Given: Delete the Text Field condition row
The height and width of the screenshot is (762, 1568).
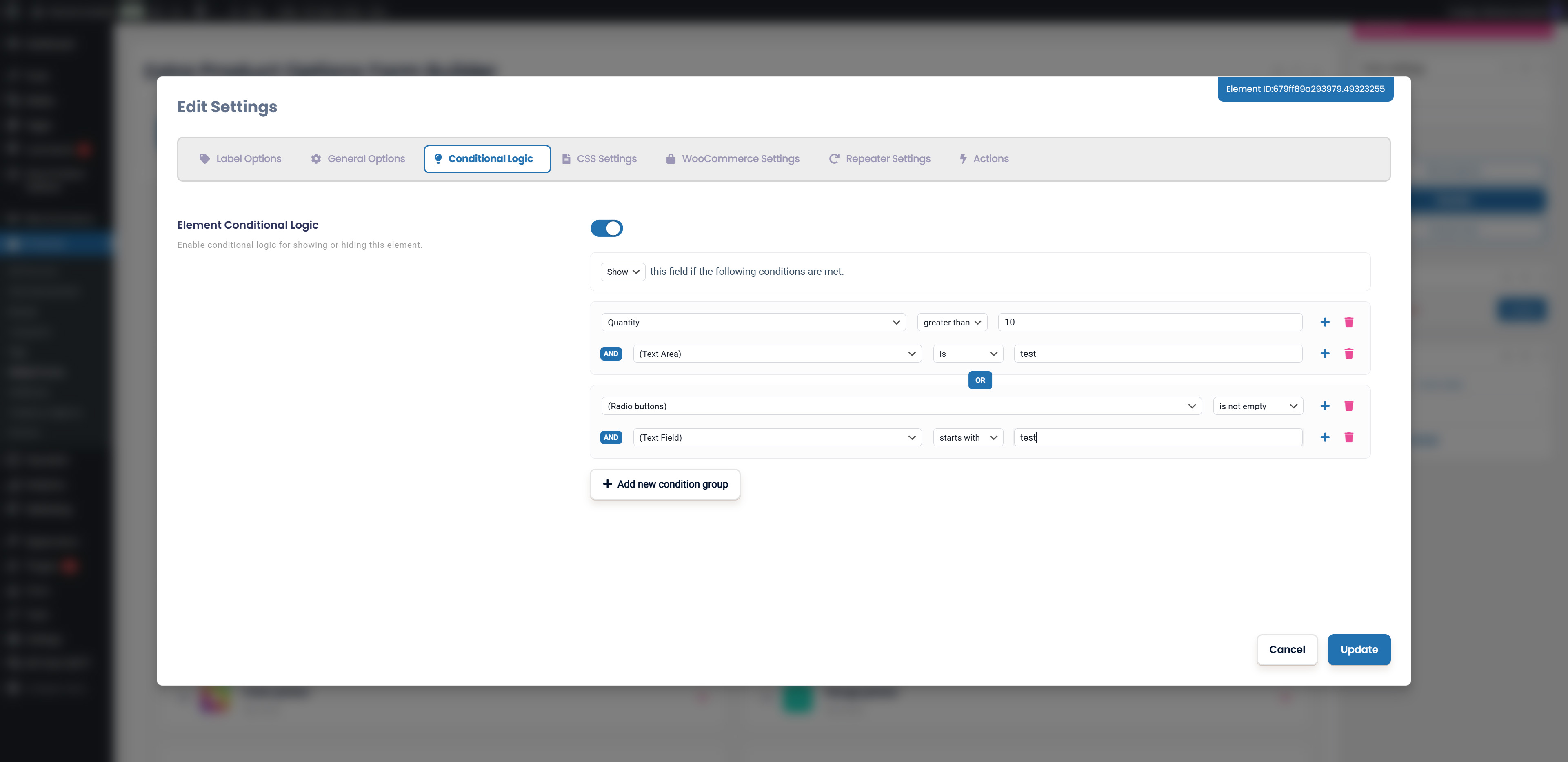Looking at the screenshot, I should tap(1348, 437).
